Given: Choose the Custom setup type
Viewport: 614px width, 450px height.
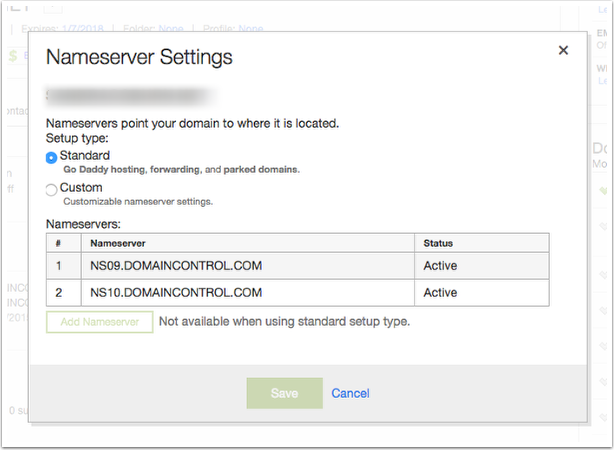Looking at the screenshot, I should point(51,190).
